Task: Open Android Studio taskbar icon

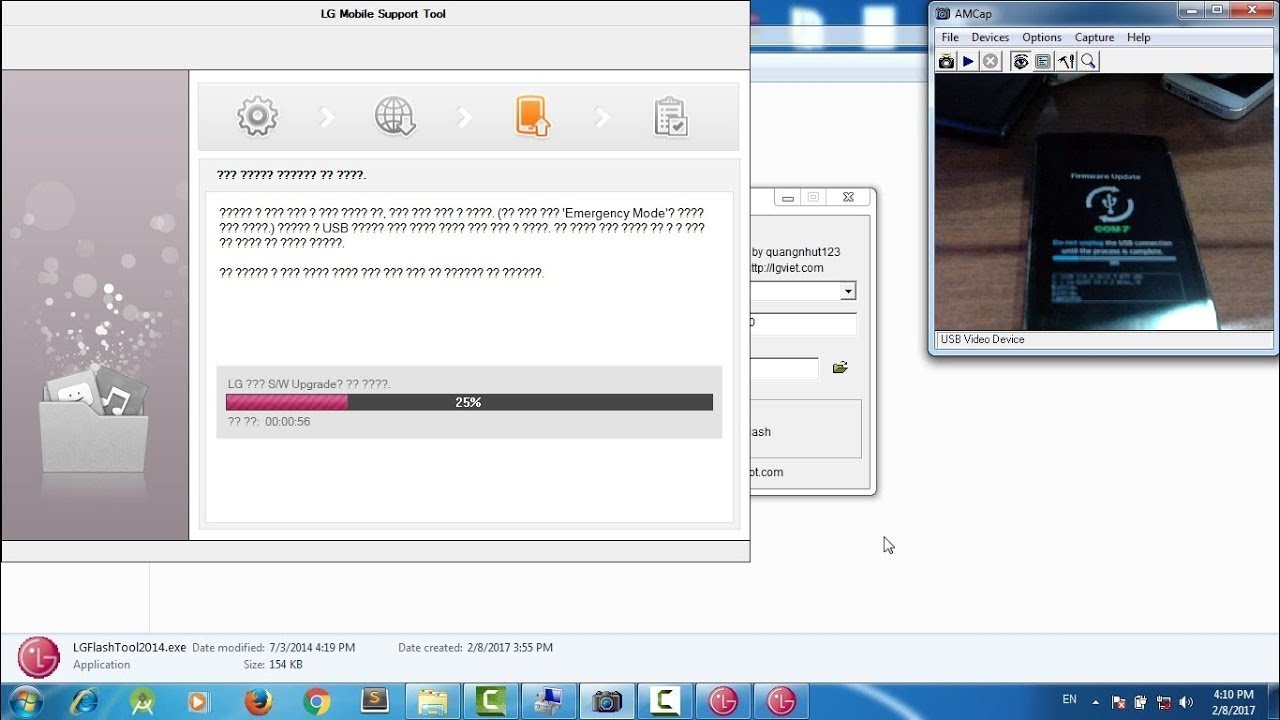Action: 141,702
